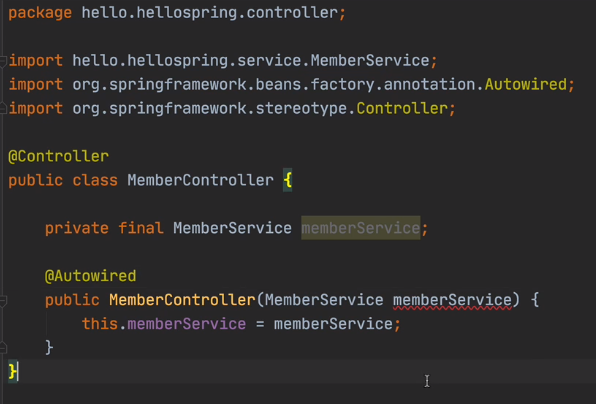Select the @Controller annotation above class
The width and height of the screenshot is (596, 404).
tap(59, 157)
